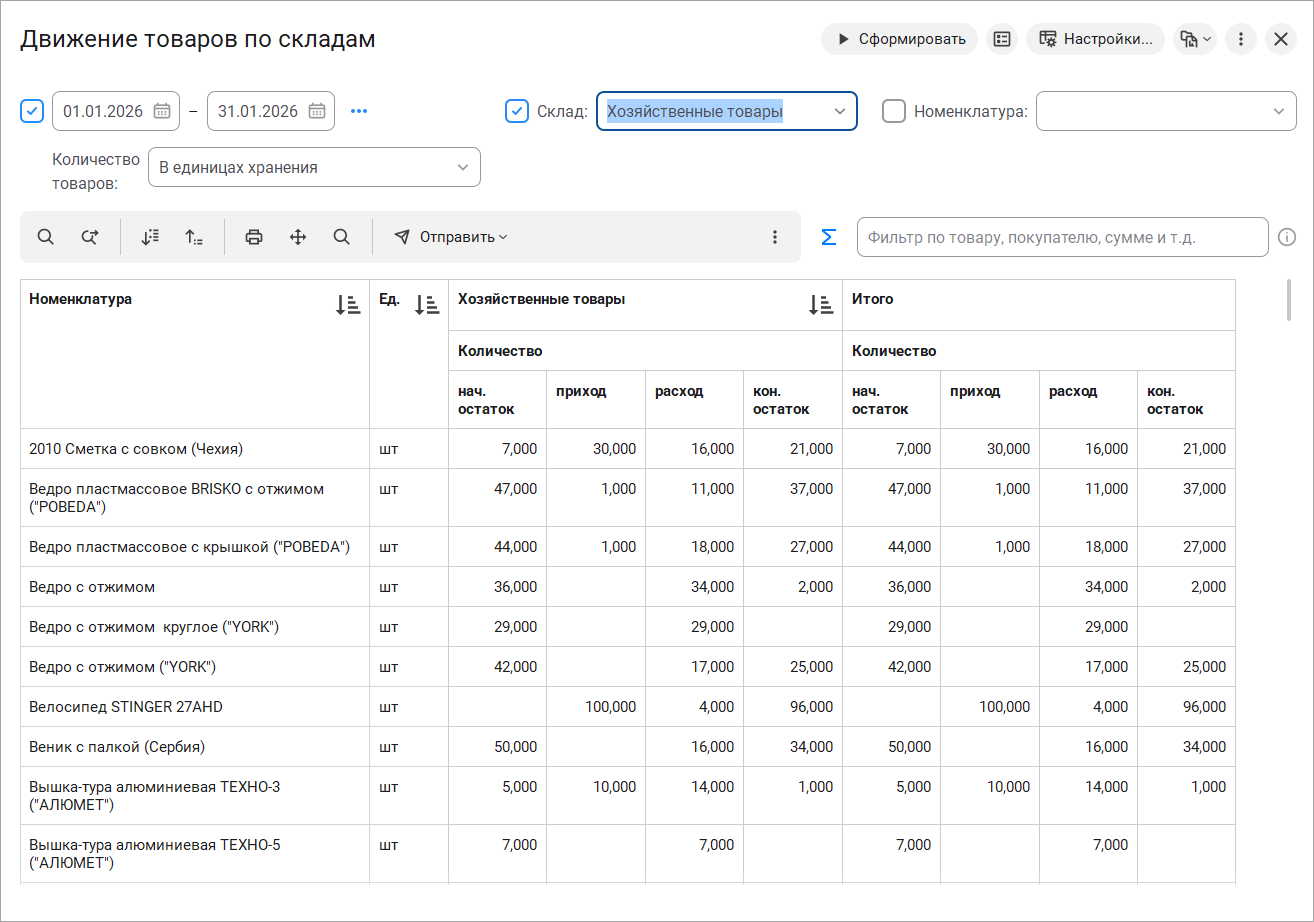Click the Сформировать button

pyautogui.click(x=899, y=39)
